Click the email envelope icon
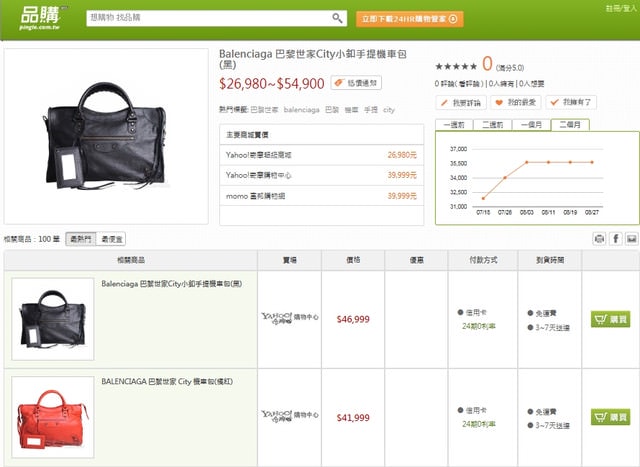The height and width of the screenshot is (467, 640). [631, 239]
